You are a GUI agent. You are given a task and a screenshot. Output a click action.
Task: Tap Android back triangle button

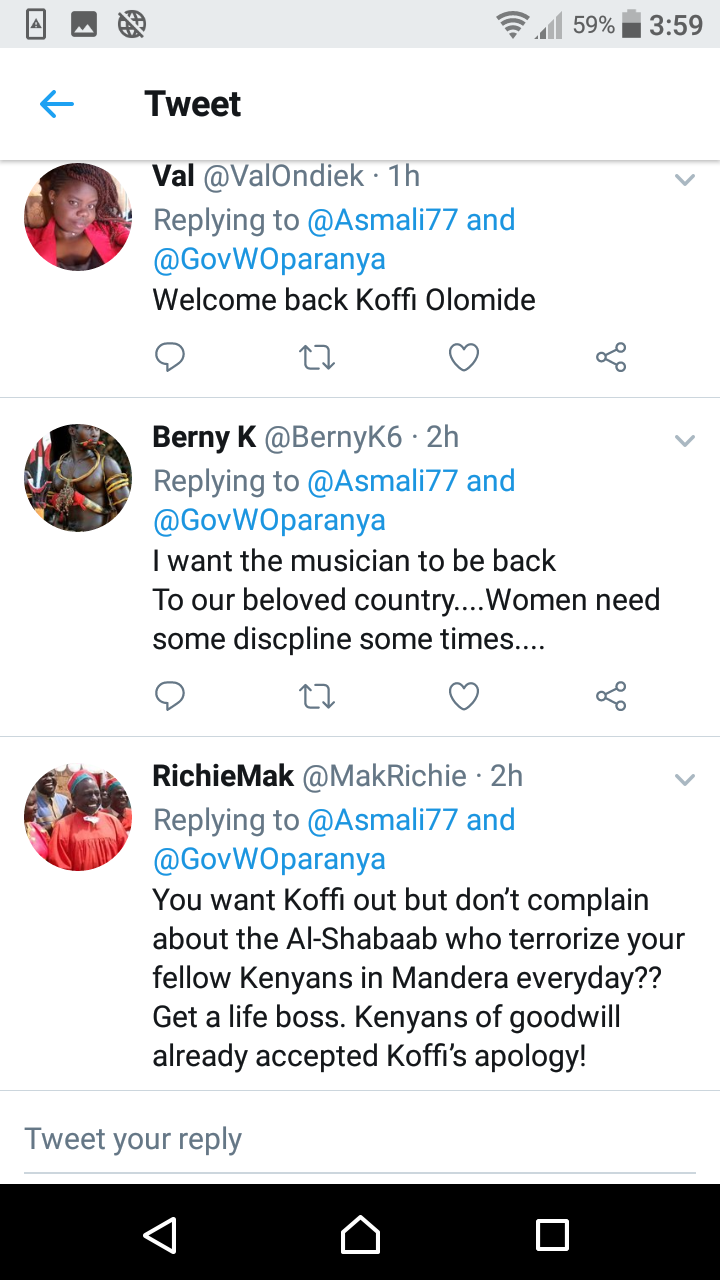tap(161, 1234)
